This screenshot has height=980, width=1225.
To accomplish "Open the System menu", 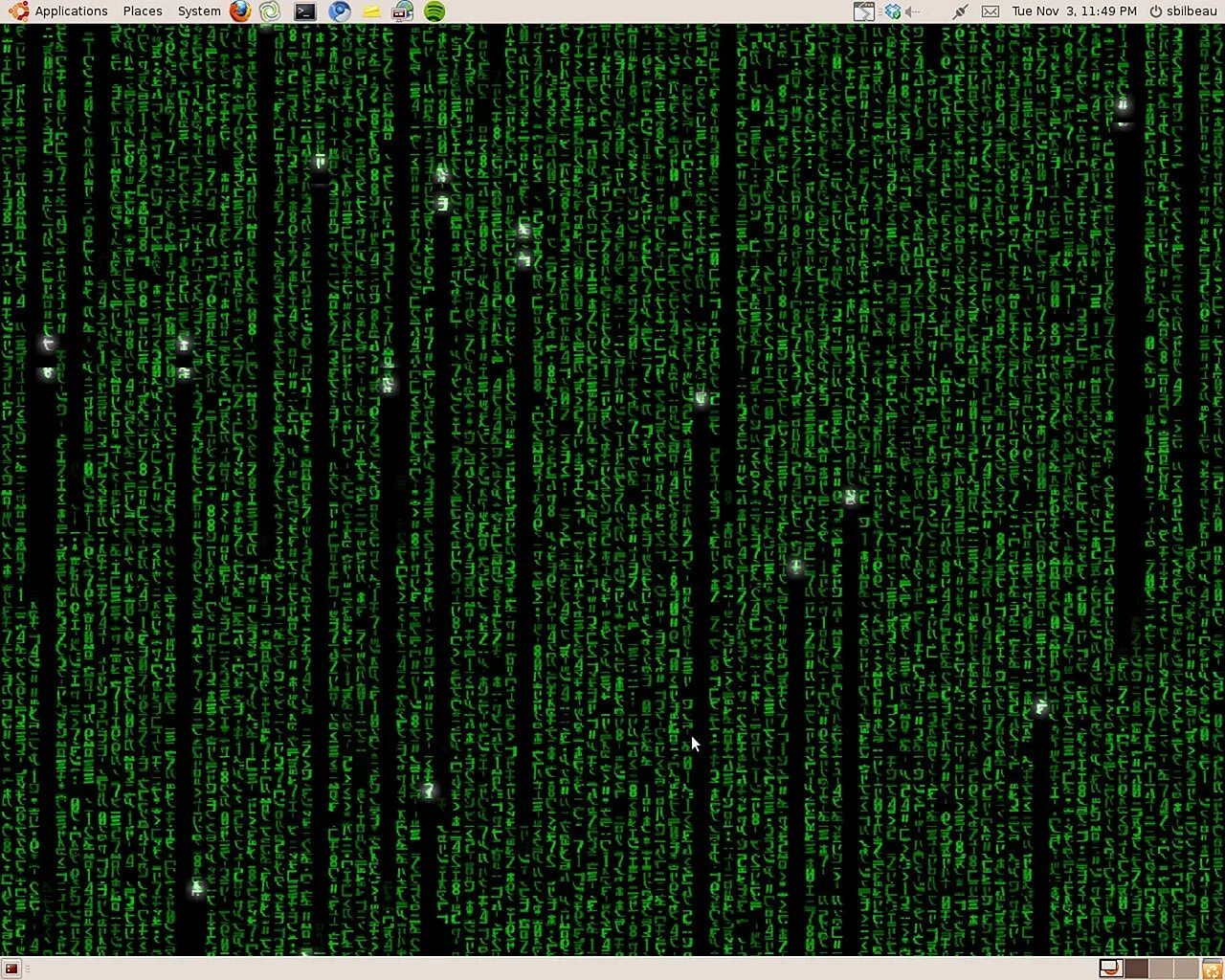I will [x=199, y=11].
